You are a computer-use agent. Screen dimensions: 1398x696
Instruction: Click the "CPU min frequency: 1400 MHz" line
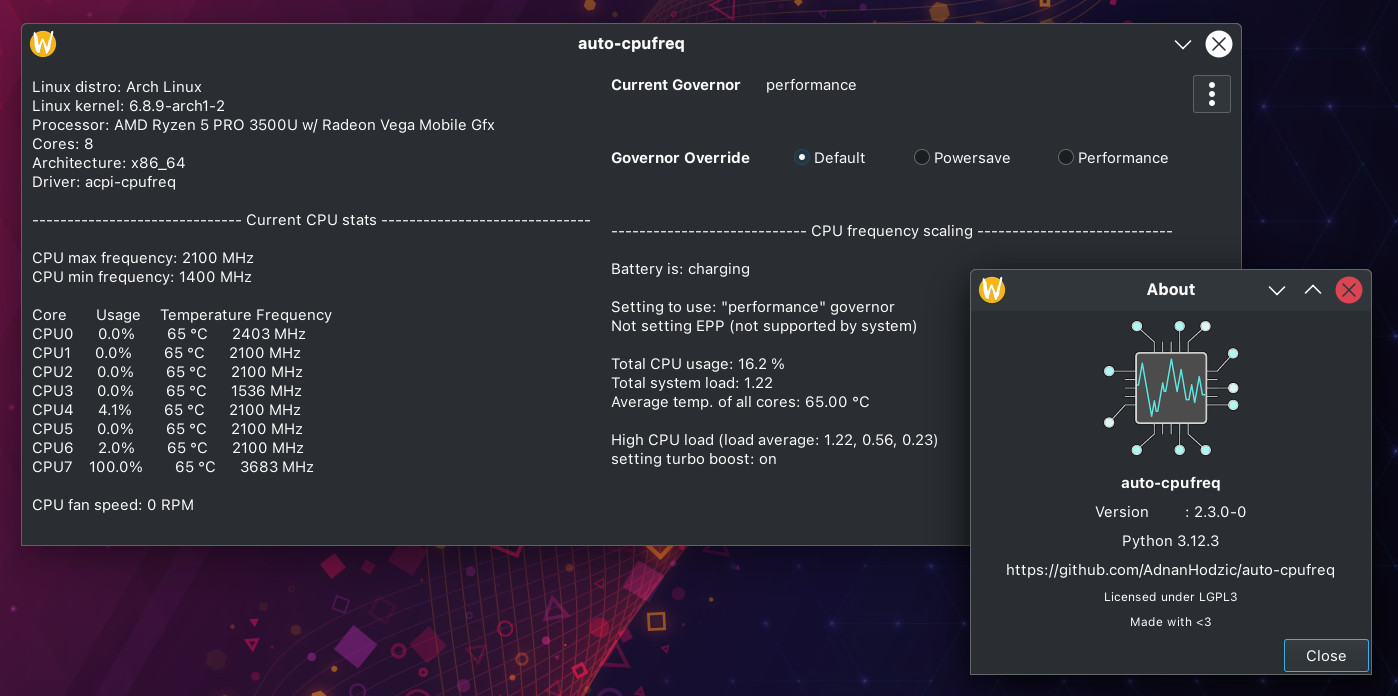pos(142,277)
